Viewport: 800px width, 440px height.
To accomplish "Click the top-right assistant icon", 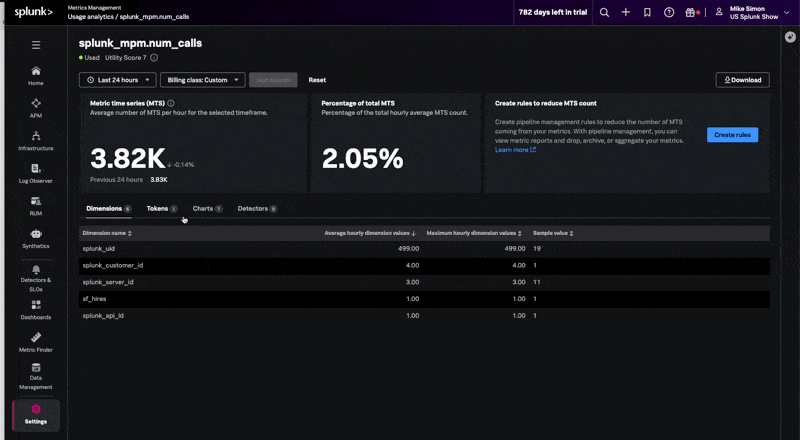I will coord(790,37).
